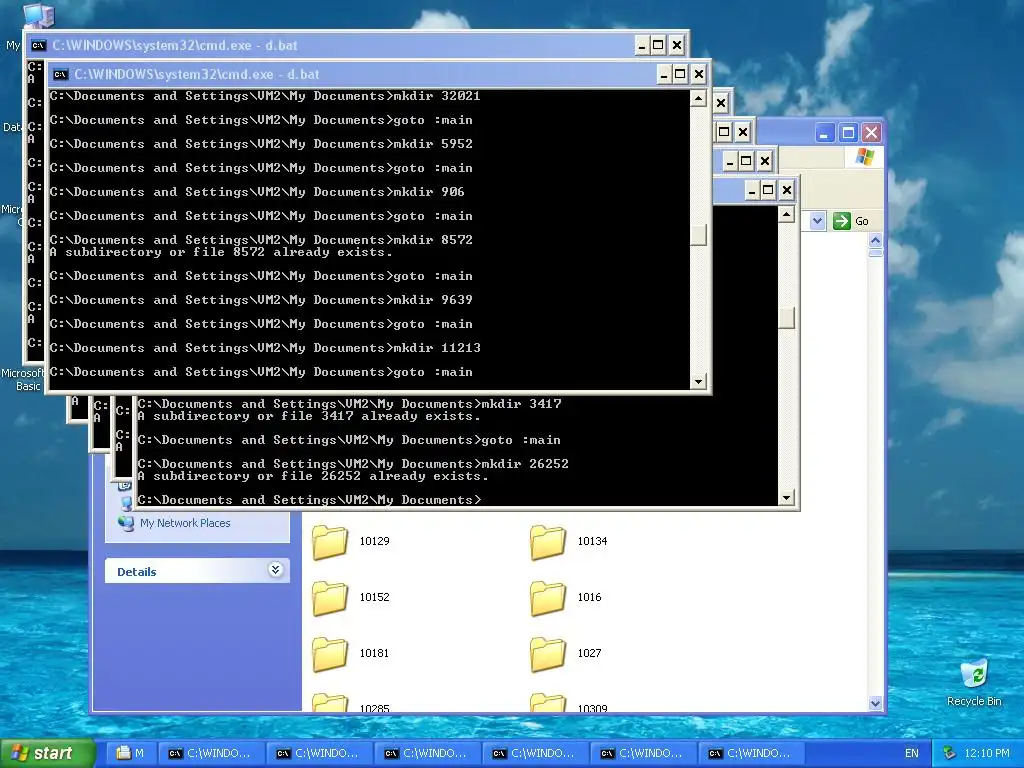
Task: Maximize the front d.bat cmd window
Action: pyautogui.click(x=680, y=74)
